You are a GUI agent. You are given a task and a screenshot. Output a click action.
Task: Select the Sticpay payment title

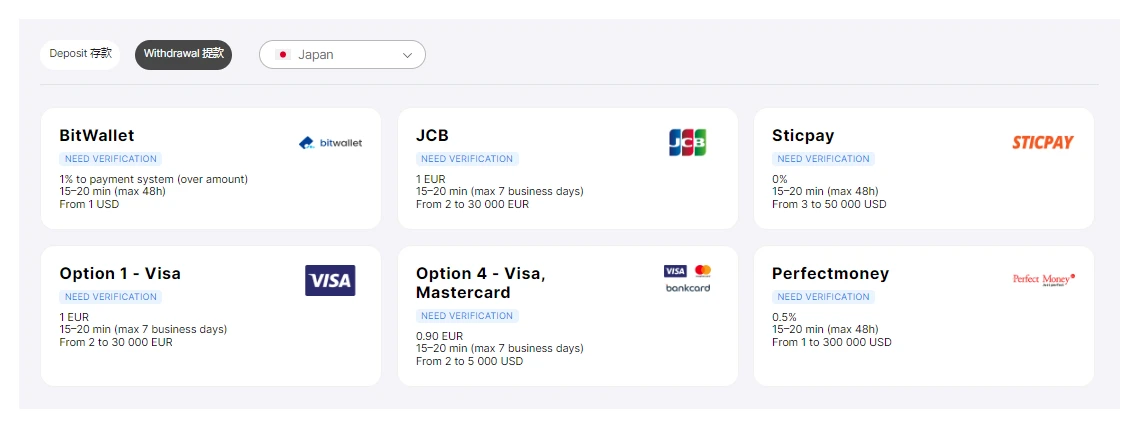(803, 136)
